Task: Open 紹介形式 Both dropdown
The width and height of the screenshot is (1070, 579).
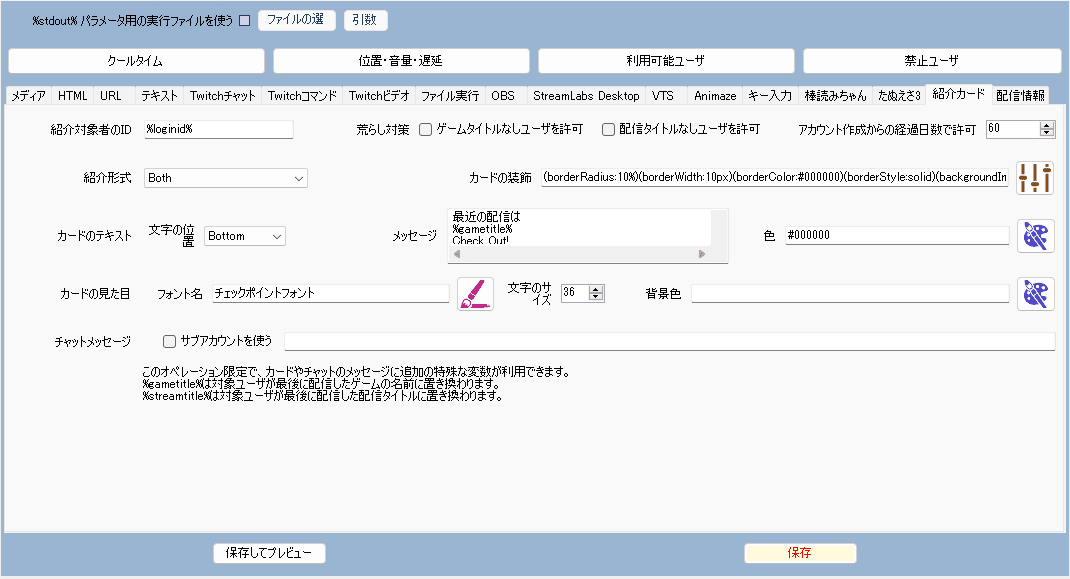Action: 226,178
